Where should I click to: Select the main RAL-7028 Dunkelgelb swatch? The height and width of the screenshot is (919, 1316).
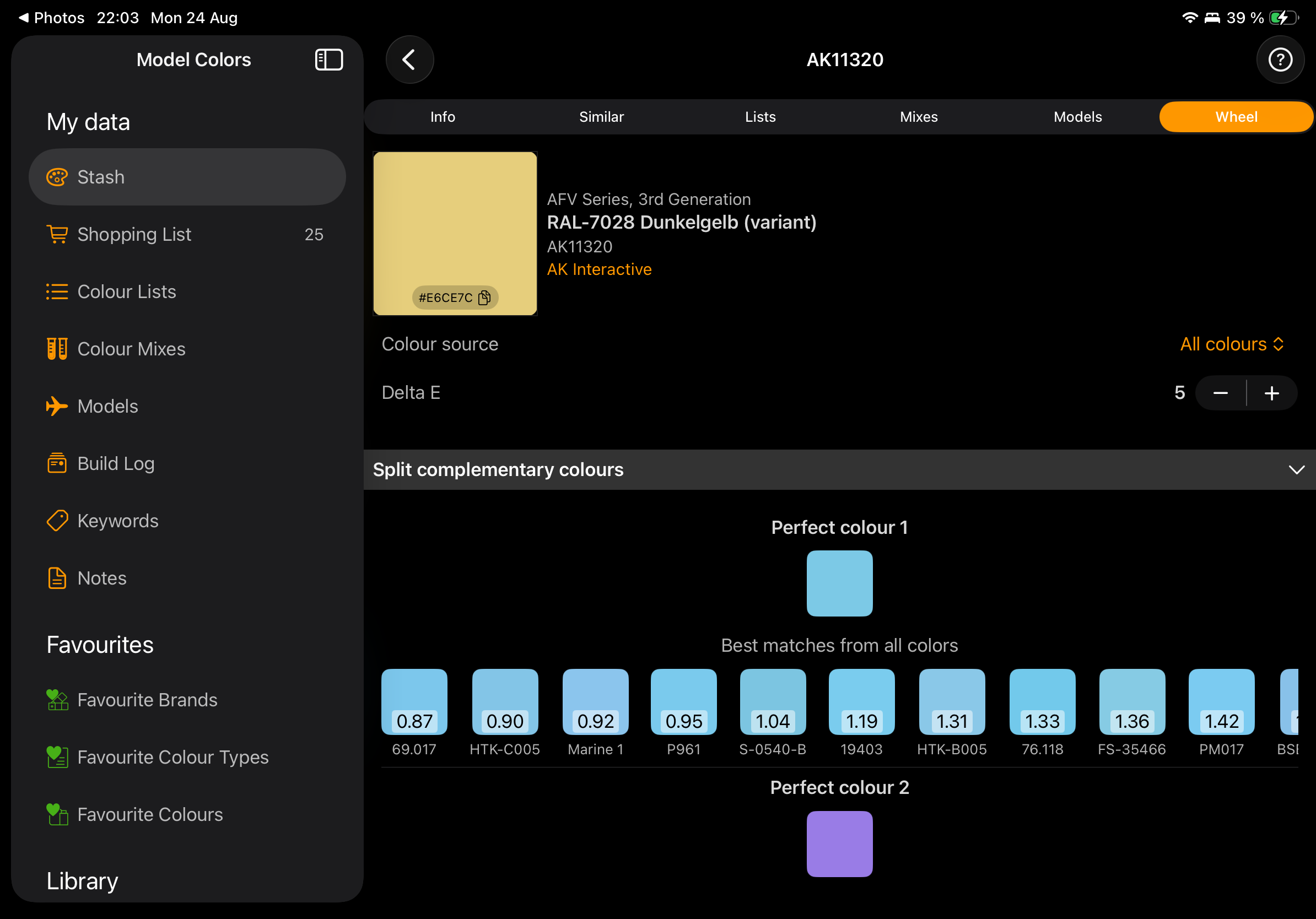[x=455, y=233]
